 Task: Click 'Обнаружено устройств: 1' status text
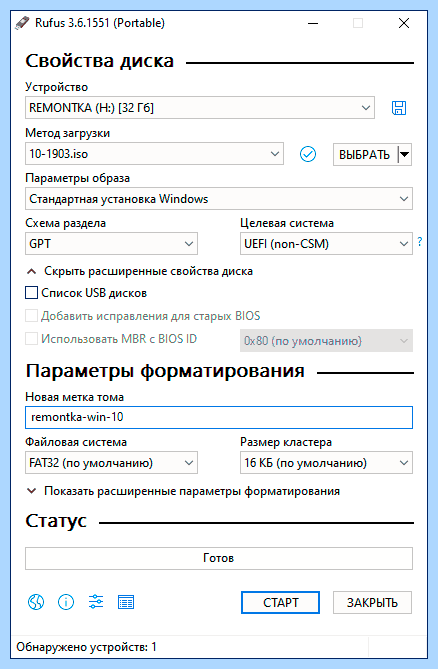coord(86,647)
